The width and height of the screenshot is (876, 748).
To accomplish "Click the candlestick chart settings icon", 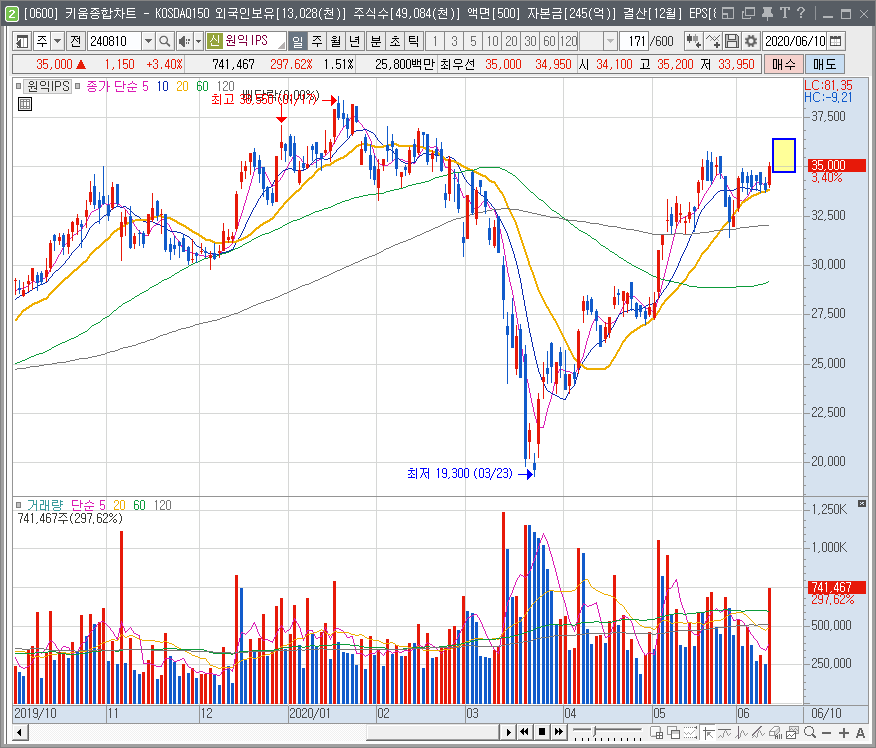I will pos(693,41).
